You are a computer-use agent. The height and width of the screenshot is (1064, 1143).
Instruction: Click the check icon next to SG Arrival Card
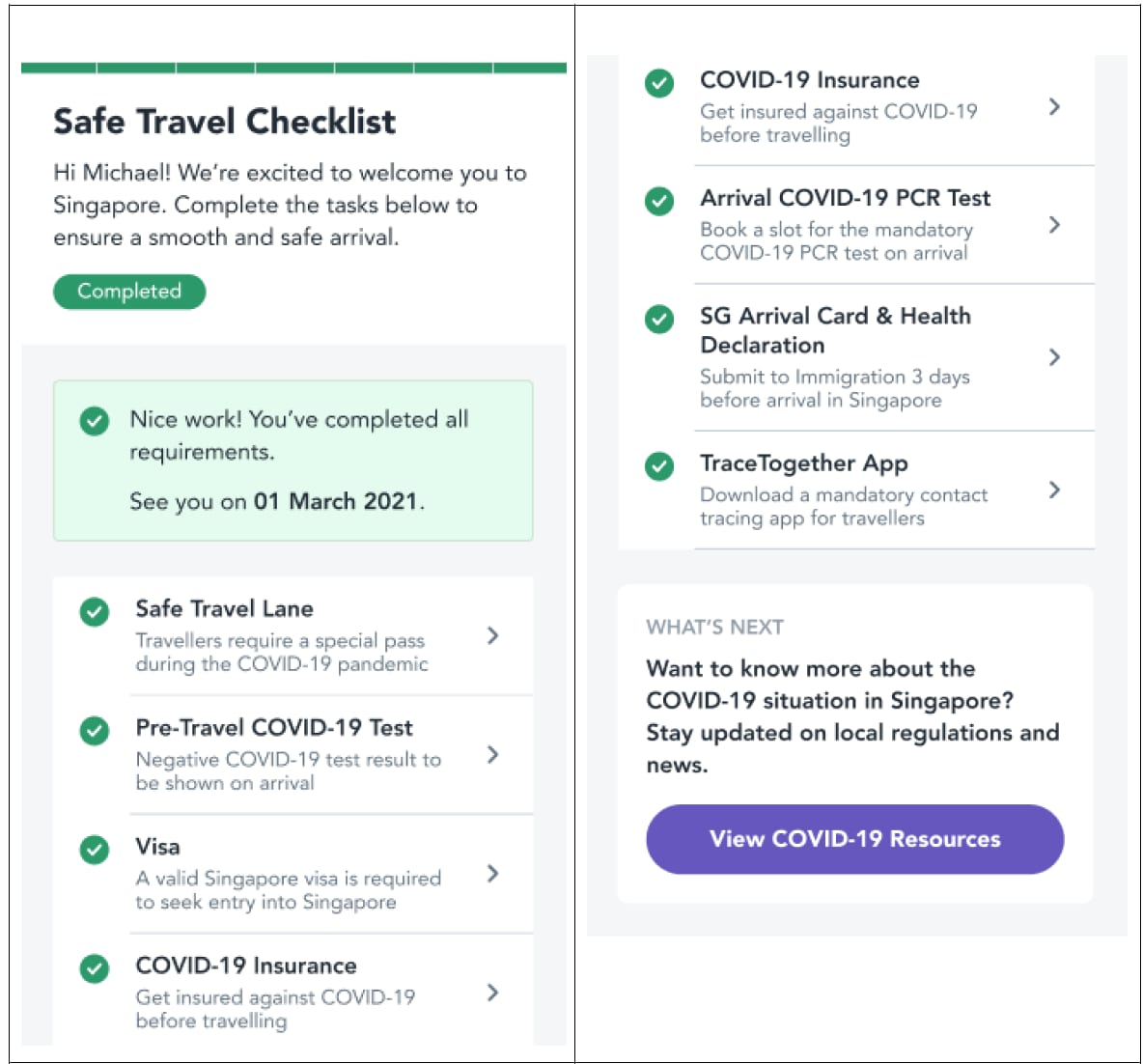click(x=659, y=320)
